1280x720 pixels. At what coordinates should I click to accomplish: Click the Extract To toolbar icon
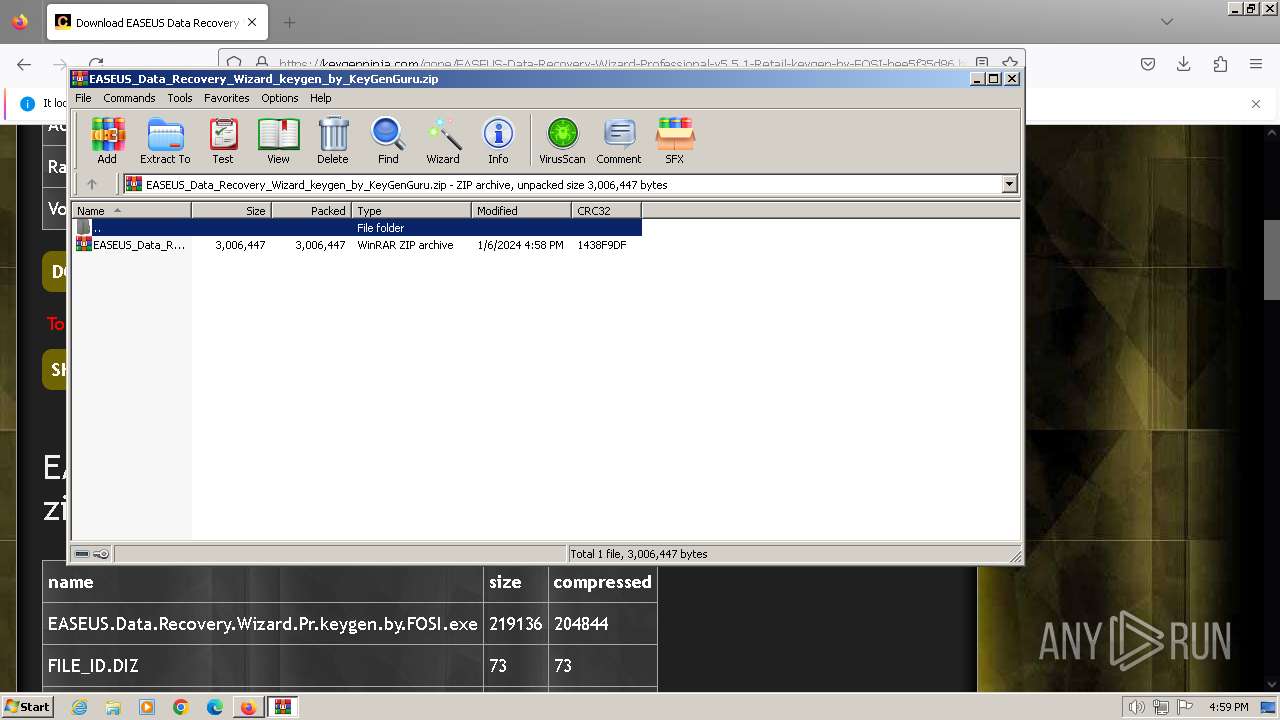165,140
